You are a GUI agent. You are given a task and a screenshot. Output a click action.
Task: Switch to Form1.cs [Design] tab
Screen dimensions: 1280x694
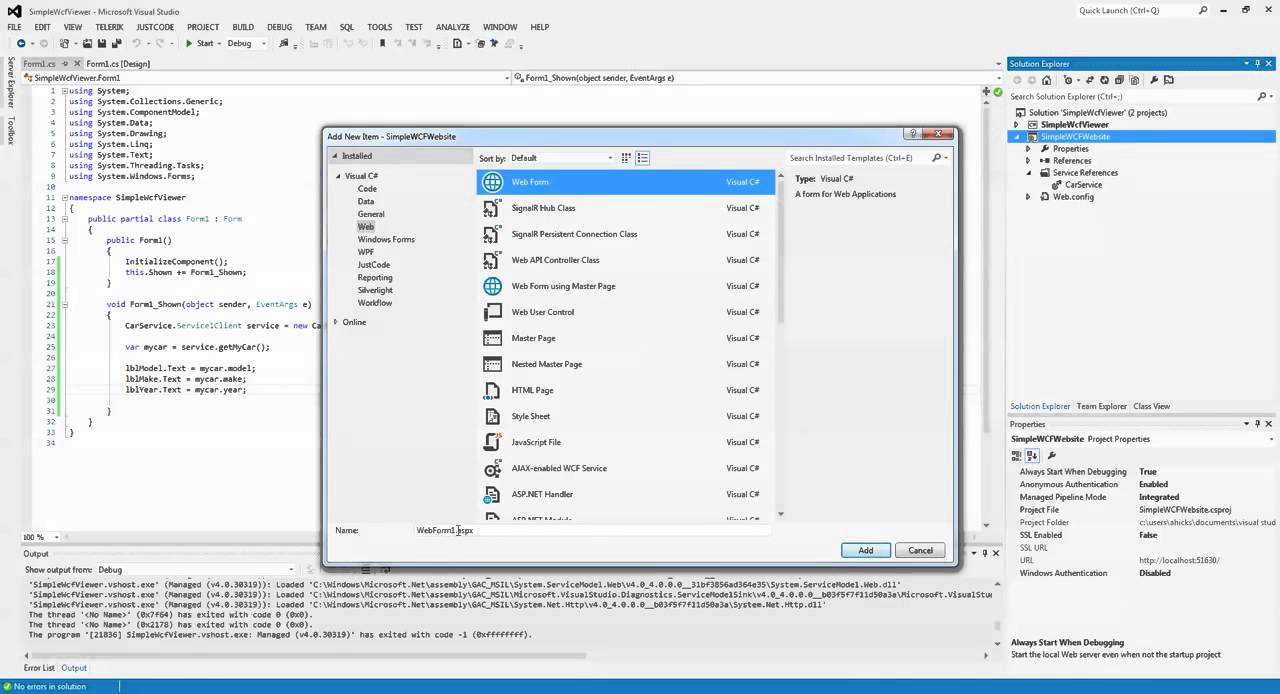pyautogui.click(x=118, y=64)
